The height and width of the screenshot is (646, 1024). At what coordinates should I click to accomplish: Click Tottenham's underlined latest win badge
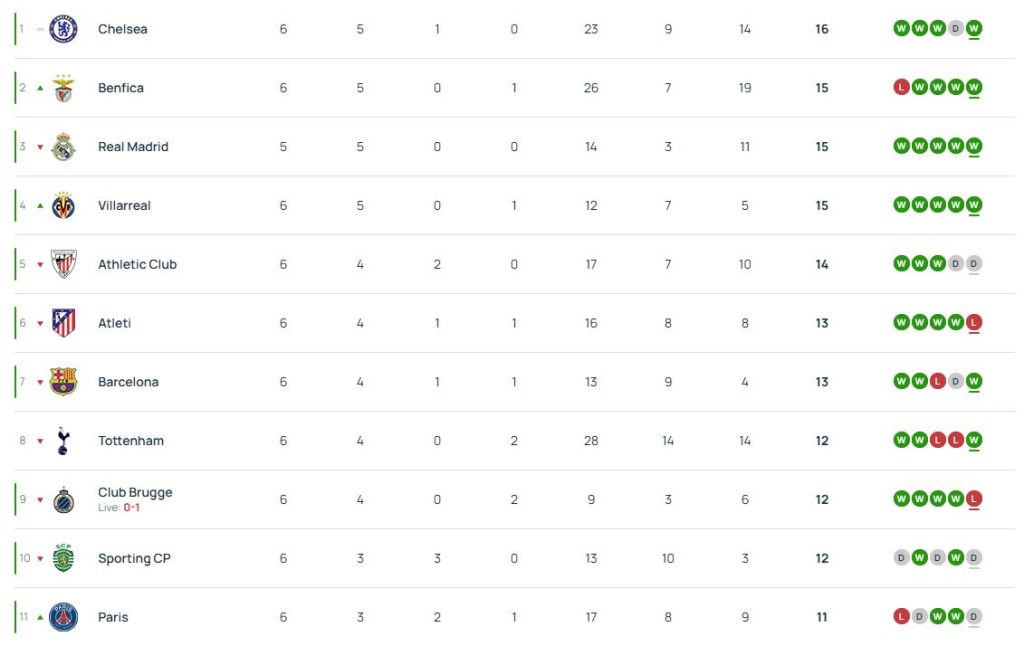pyautogui.click(x=973, y=441)
